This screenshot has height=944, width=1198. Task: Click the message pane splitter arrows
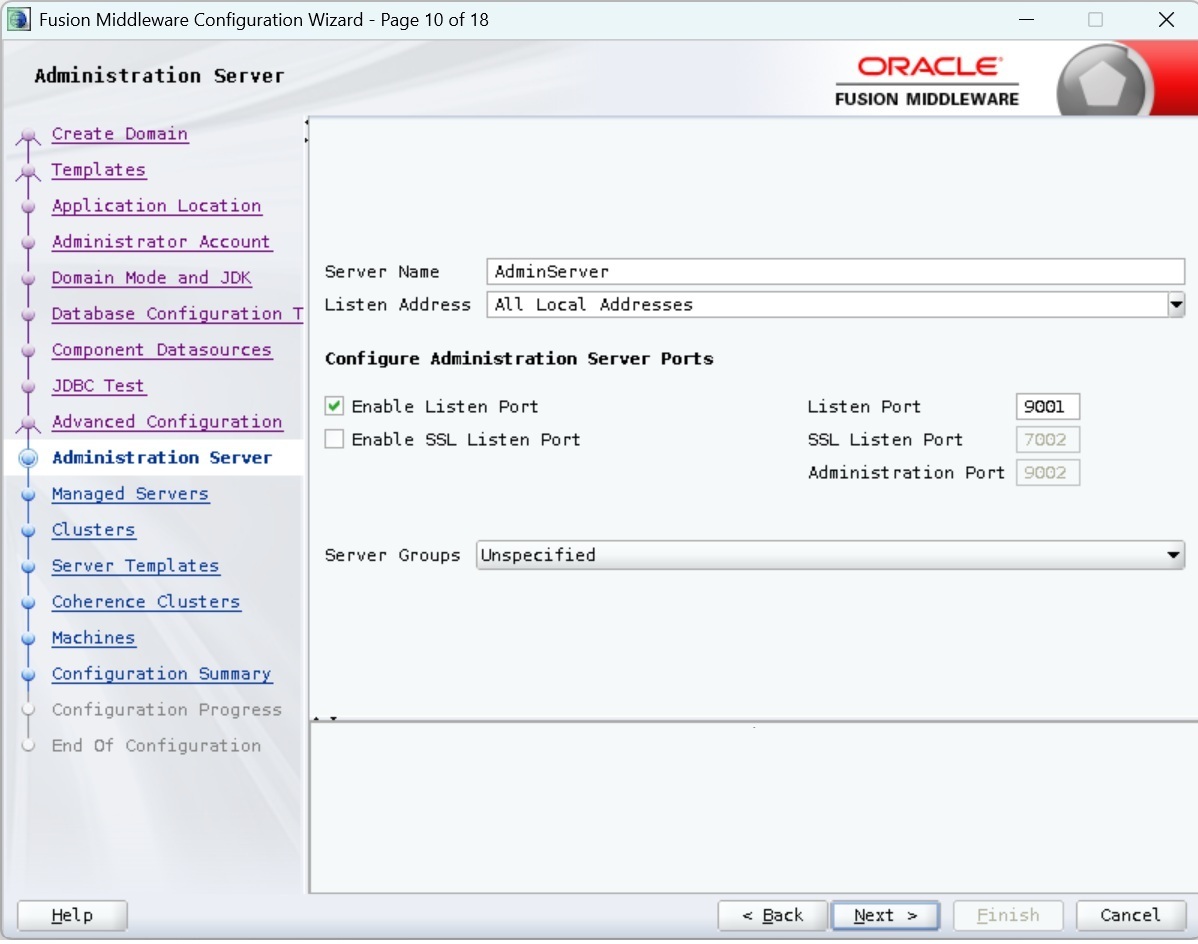coord(325,718)
